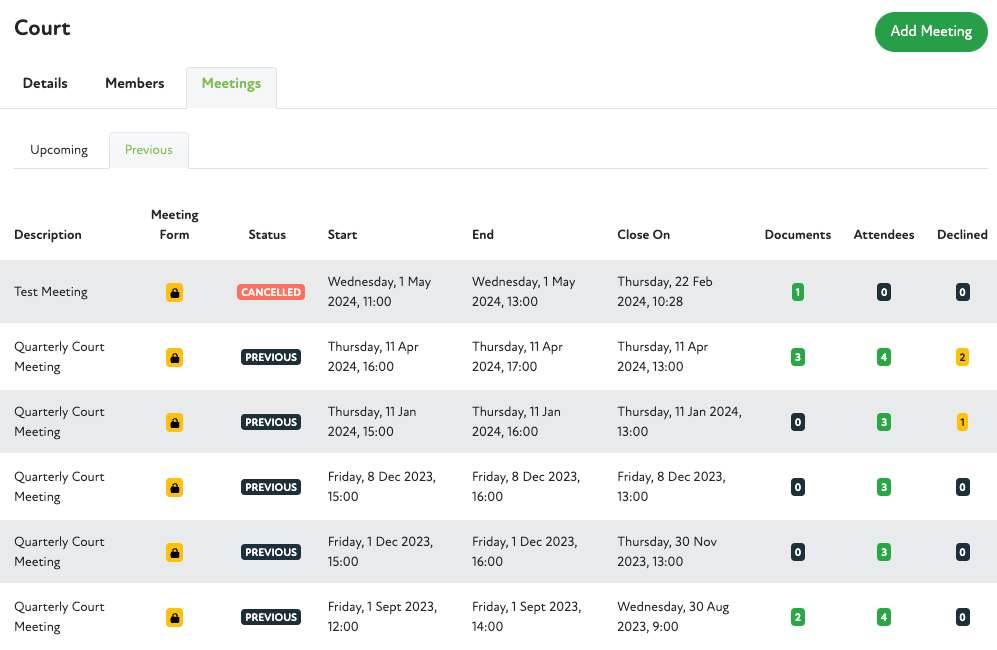
Task: Click documents badge for 1 Sept meeting
Action: tap(797, 618)
